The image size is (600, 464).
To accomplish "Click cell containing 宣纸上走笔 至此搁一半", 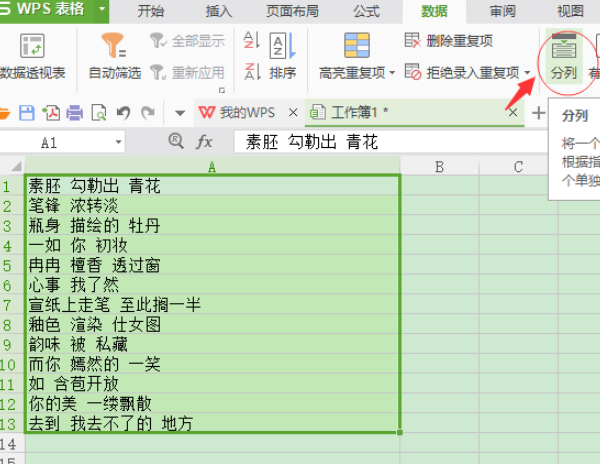I will coord(212,305).
